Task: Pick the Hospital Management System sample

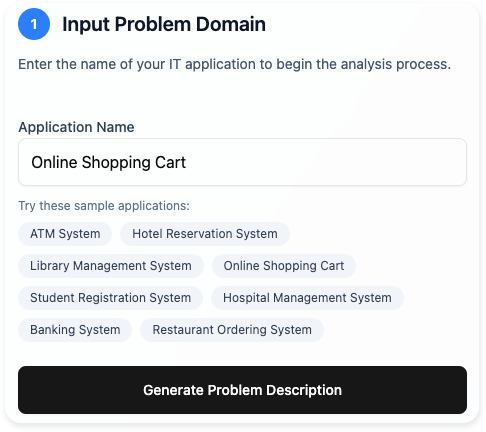Action: 307,298
